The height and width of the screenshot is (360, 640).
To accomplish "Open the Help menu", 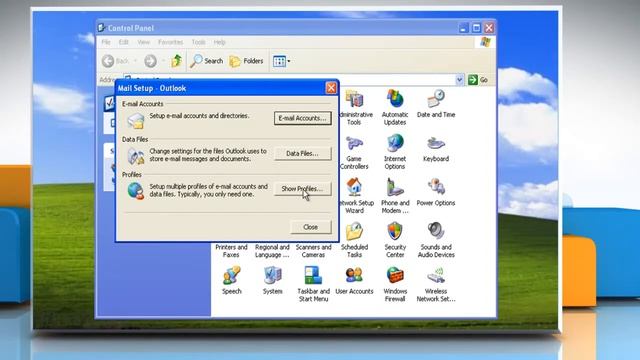I will tap(220, 42).
